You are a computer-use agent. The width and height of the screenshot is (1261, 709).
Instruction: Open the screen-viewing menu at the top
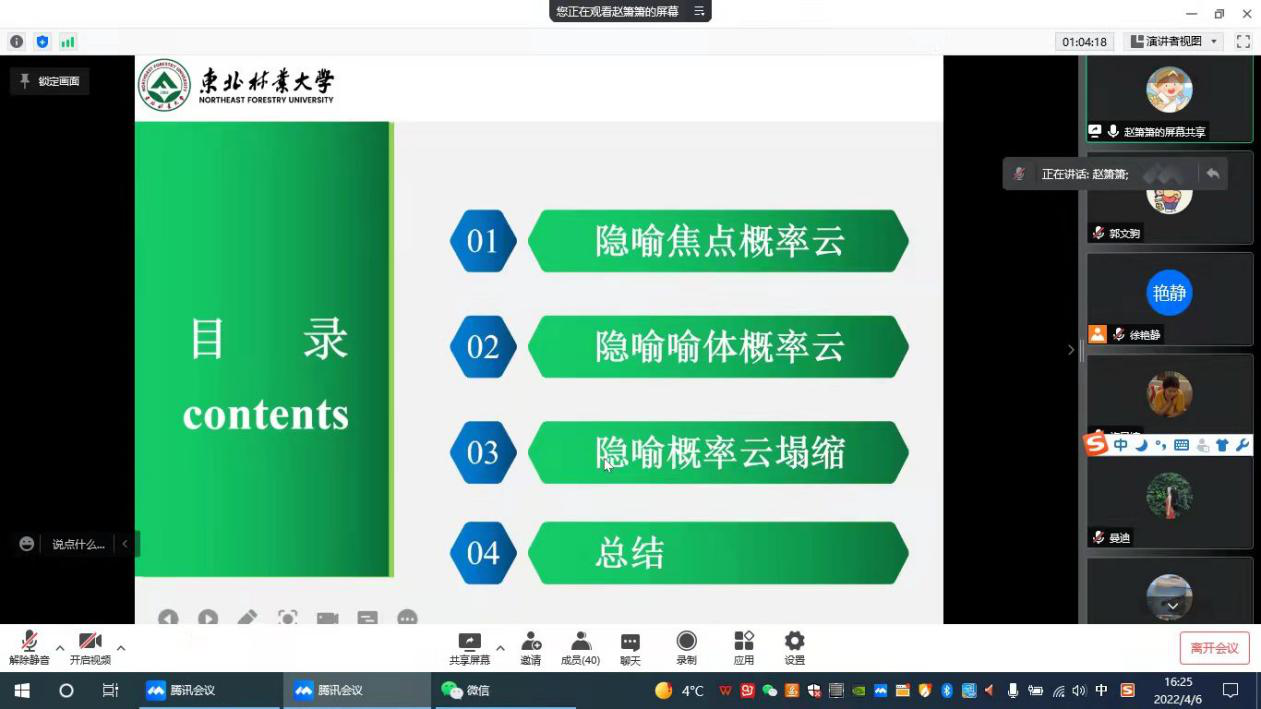699,12
